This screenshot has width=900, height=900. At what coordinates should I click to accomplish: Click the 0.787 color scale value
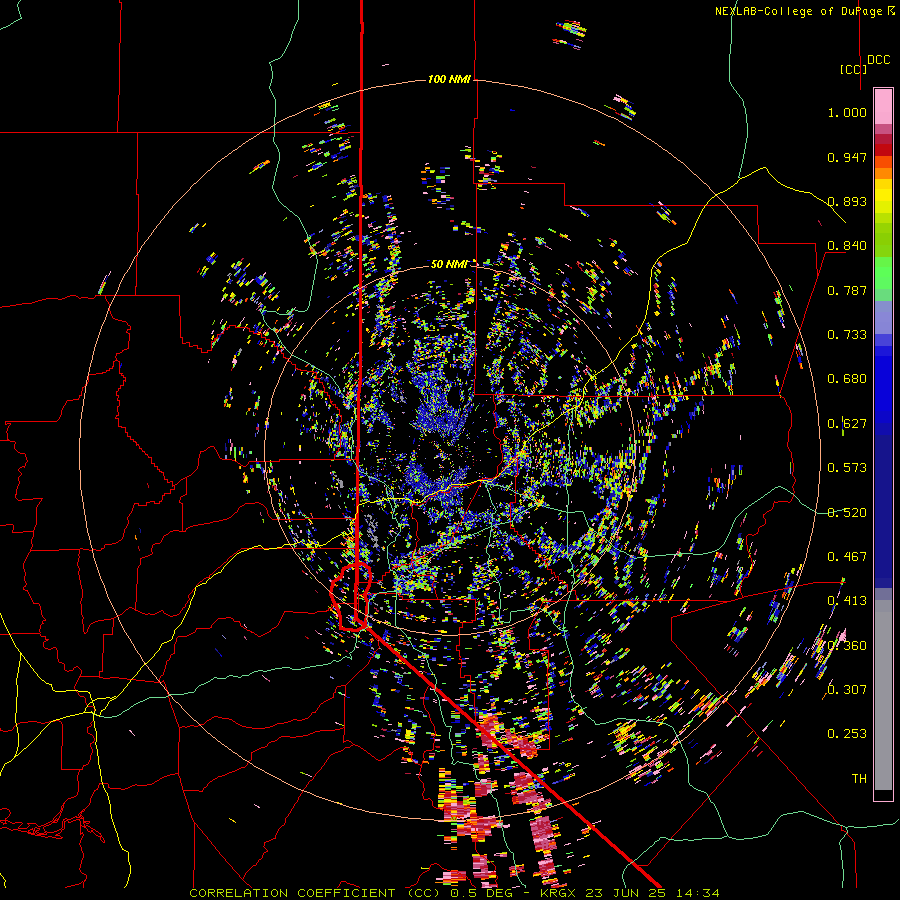pos(847,290)
